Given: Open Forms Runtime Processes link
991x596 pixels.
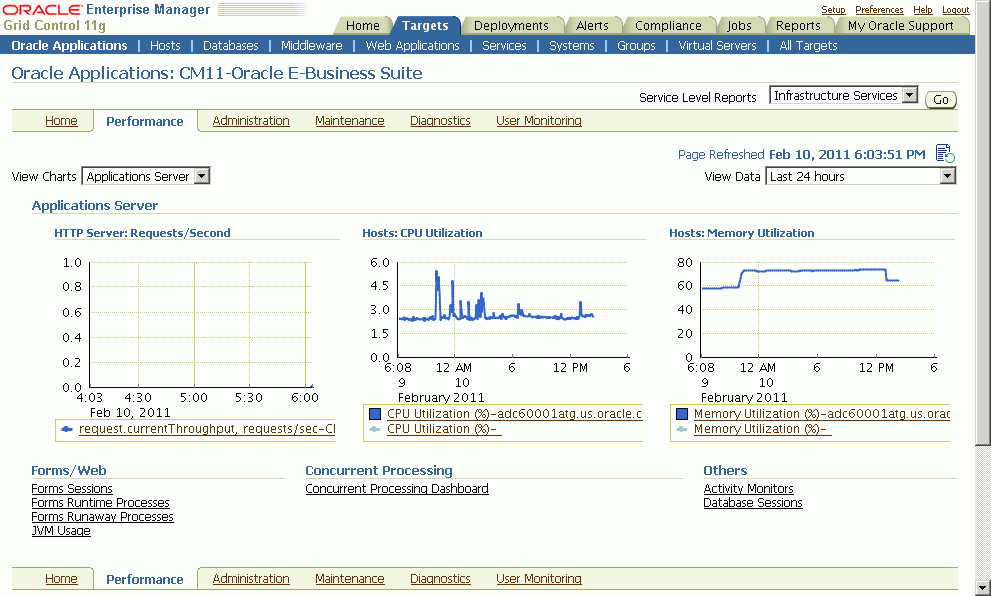Looking at the screenshot, I should click(100, 502).
